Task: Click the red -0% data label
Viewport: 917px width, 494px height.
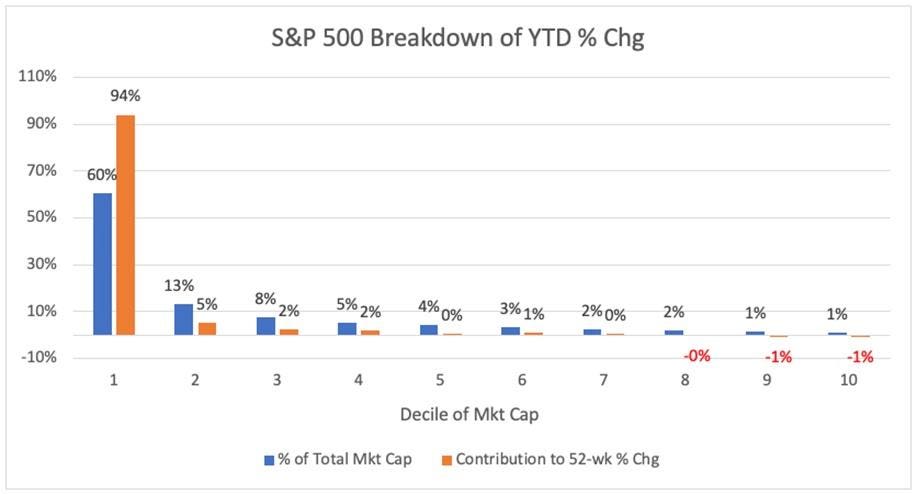Action: pyautogui.click(x=697, y=355)
